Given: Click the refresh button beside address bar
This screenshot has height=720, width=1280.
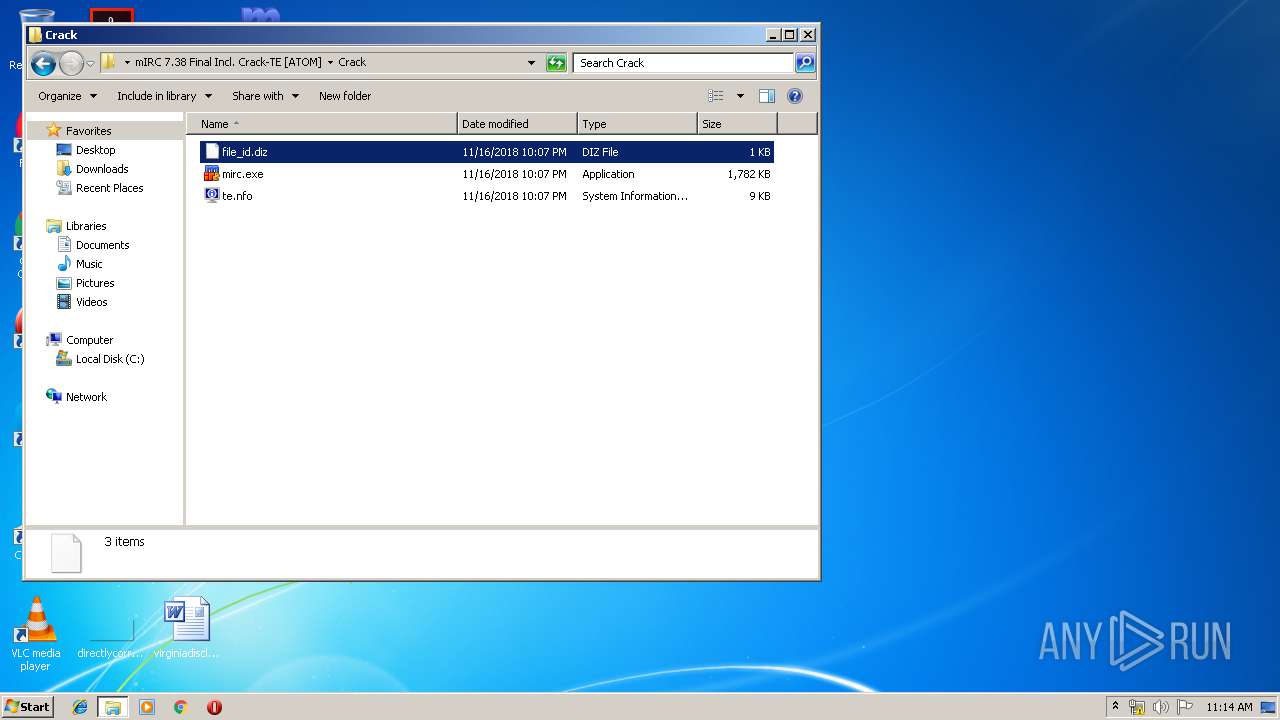Looking at the screenshot, I should (556, 63).
